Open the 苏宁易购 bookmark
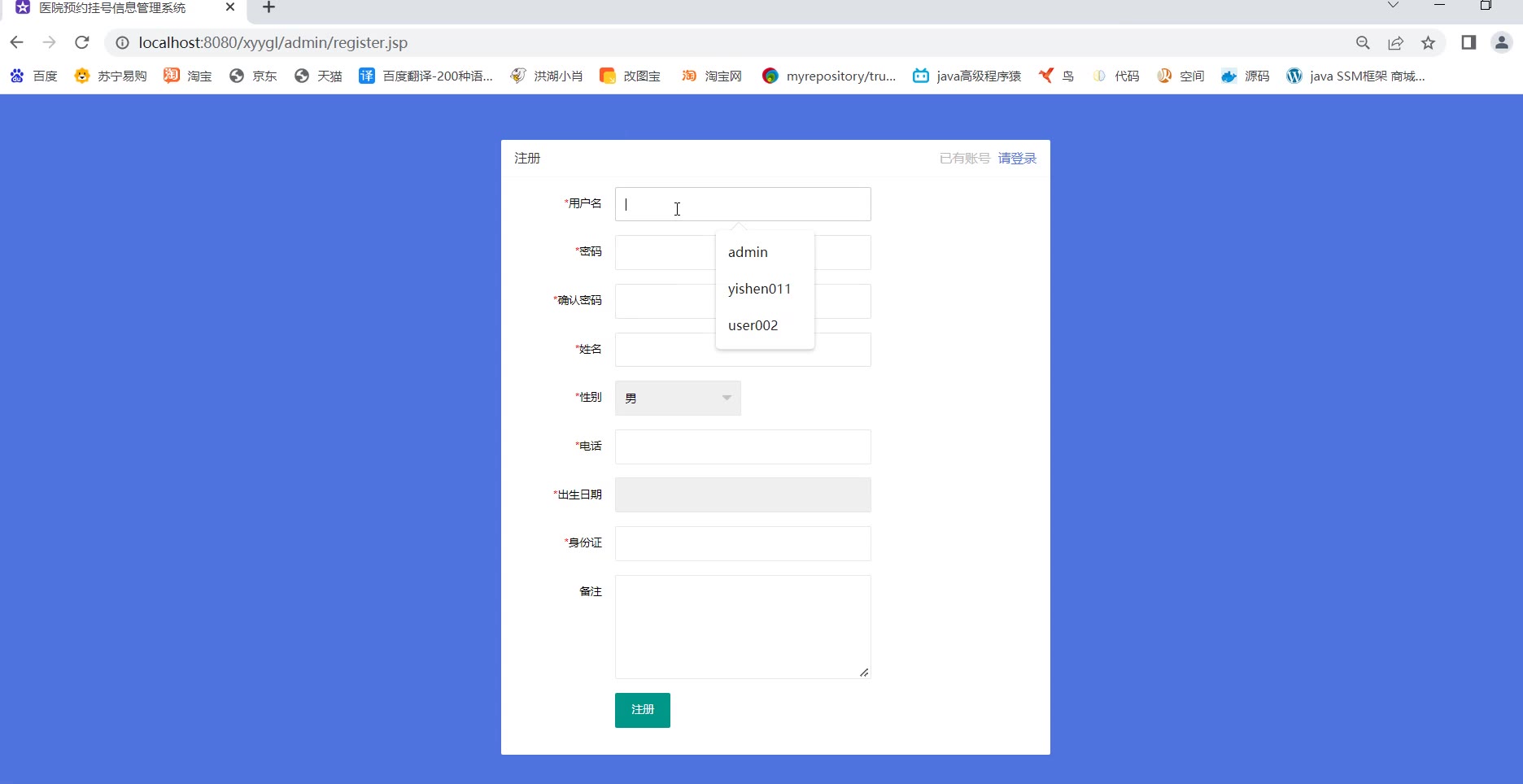 [111, 76]
